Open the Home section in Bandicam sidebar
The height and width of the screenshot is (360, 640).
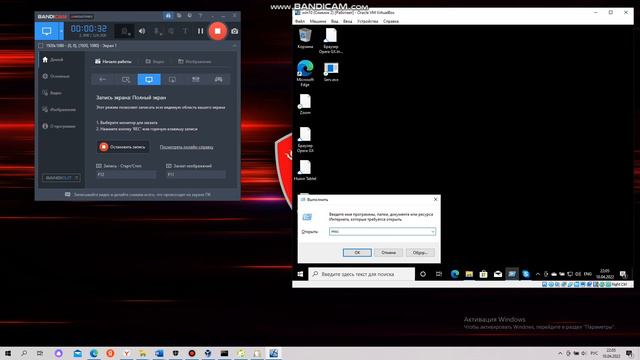tap(53, 60)
